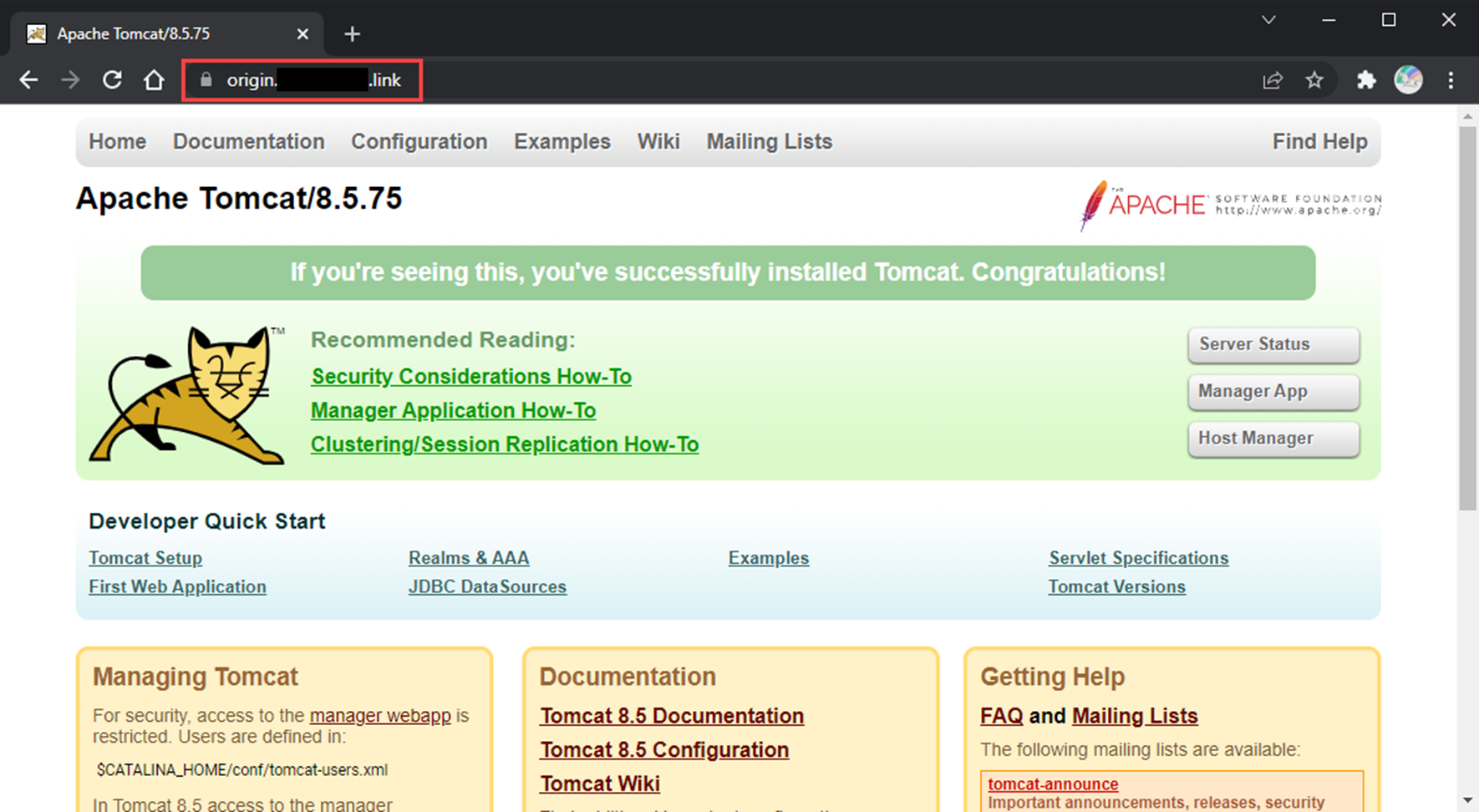
Task: Click the Manager App button
Action: click(1273, 392)
